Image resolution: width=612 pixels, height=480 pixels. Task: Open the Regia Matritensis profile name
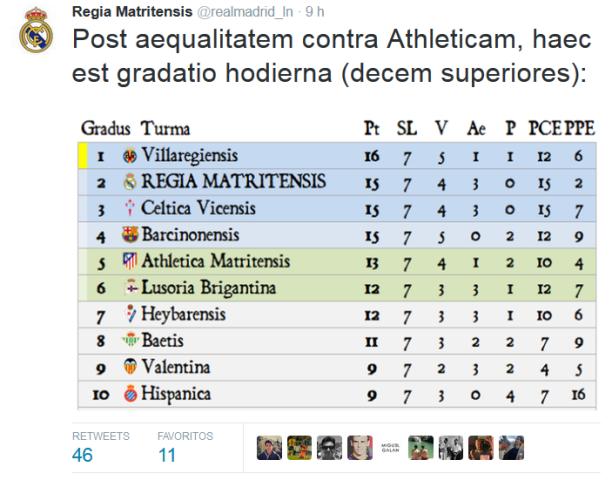click(132, 12)
